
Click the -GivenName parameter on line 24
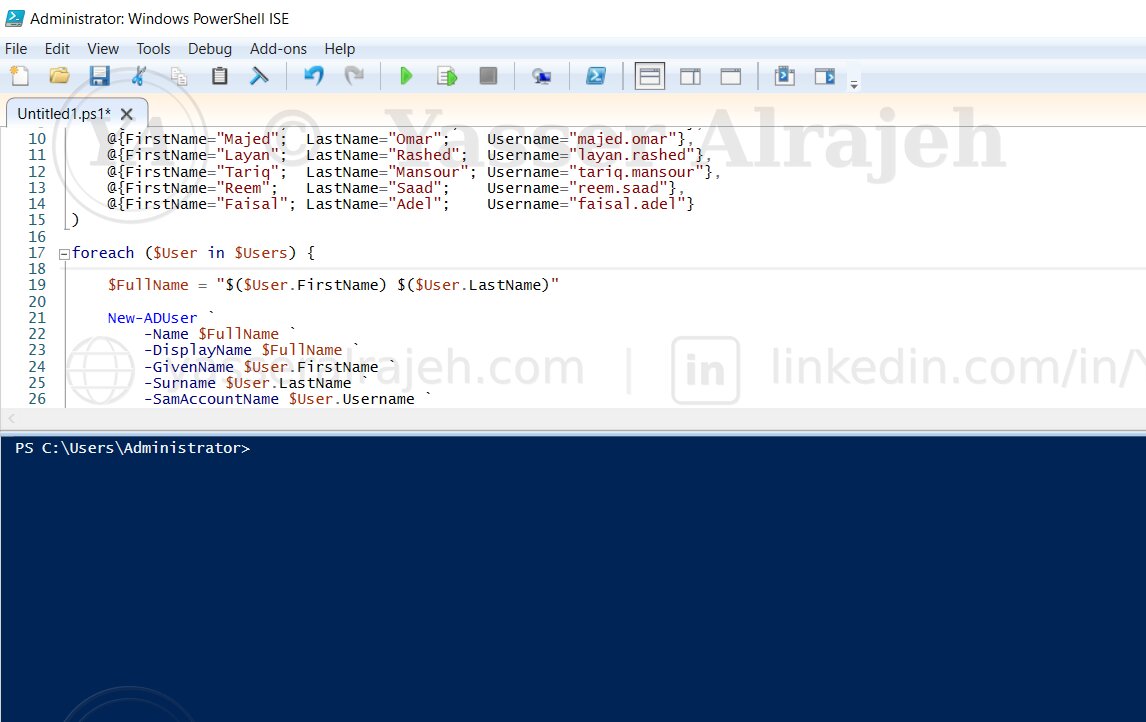[189, 367]
